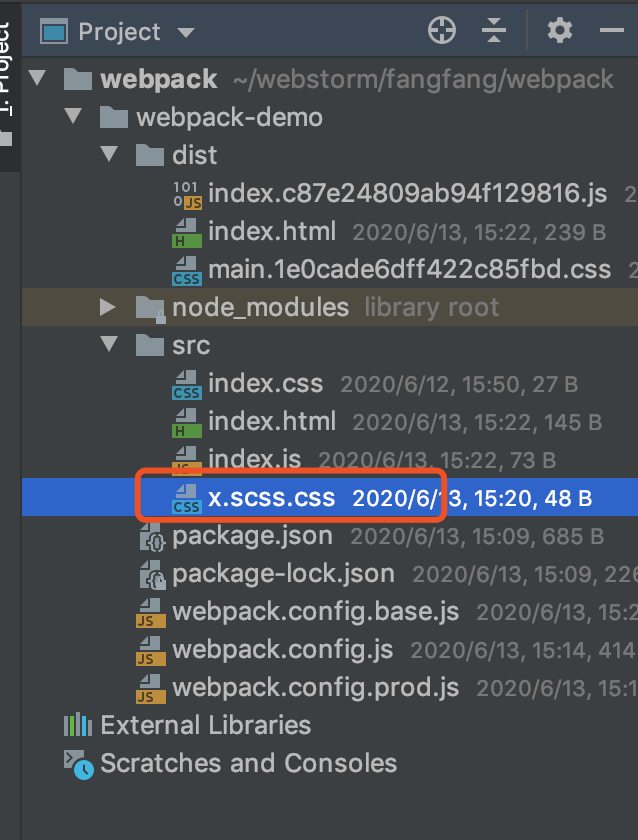Screen dimensions: 638x840
Task: Collapse the src folder arrow
Action: click(x=108, y=345)
